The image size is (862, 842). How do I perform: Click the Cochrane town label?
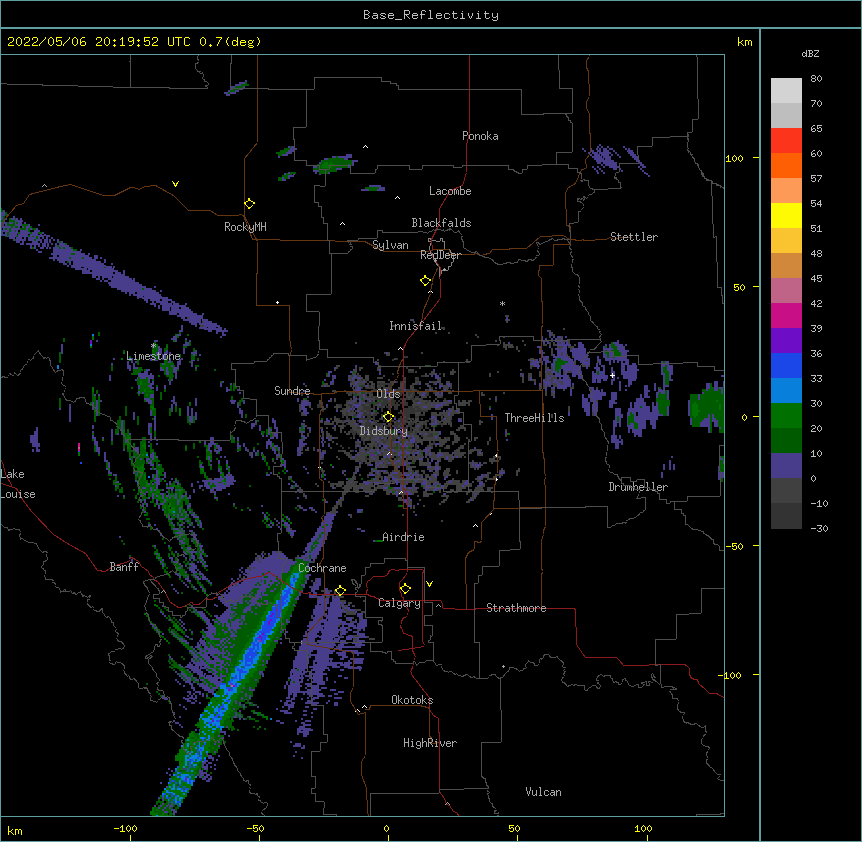pos(322,568)
